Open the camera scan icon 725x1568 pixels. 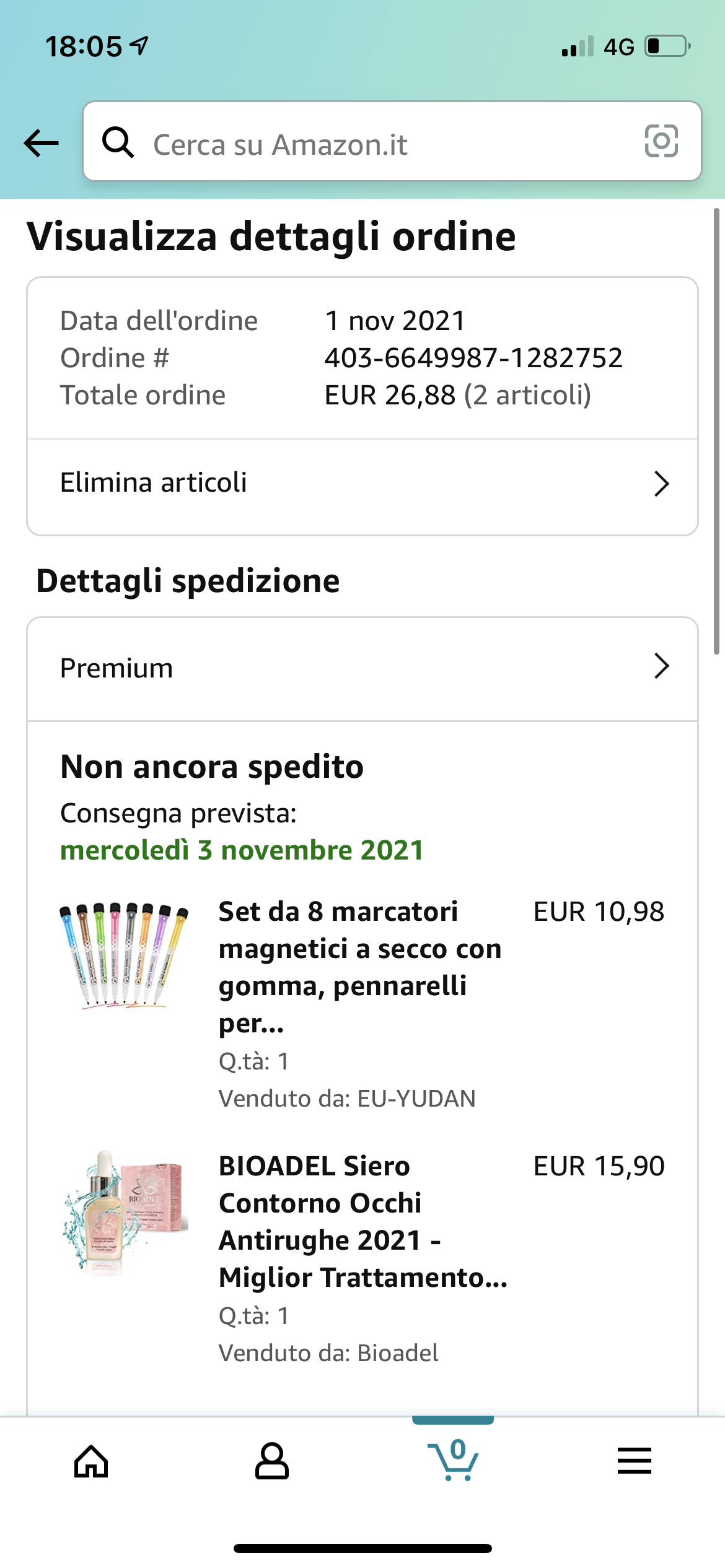click(x=661, y=141)
